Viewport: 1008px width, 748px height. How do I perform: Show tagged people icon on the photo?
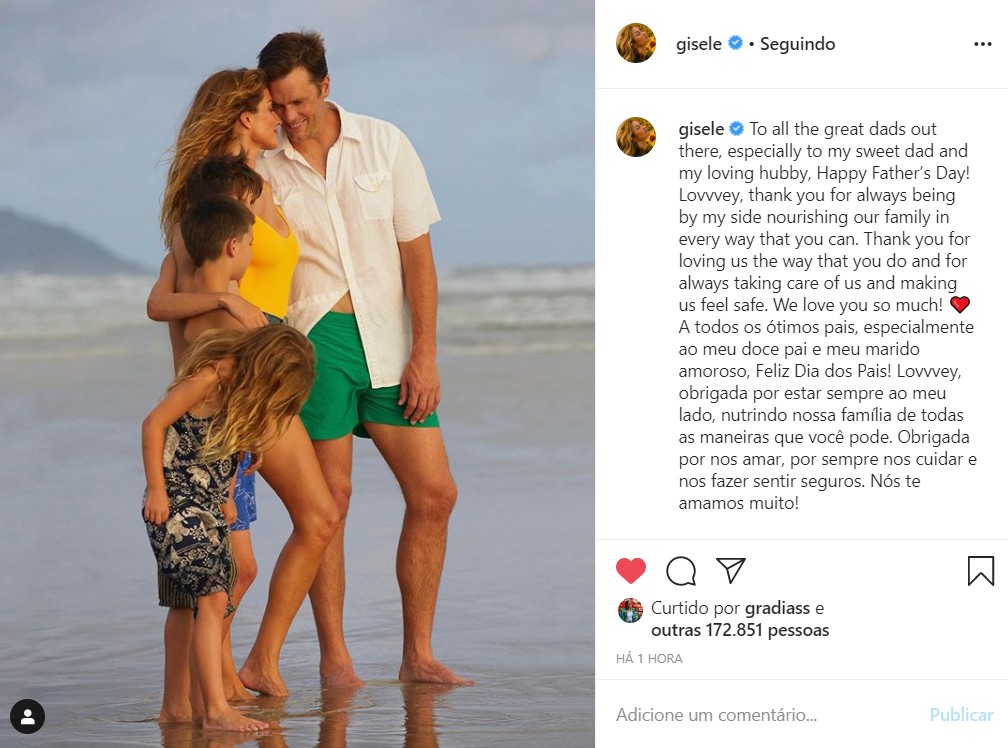click(x=28, y=717)
